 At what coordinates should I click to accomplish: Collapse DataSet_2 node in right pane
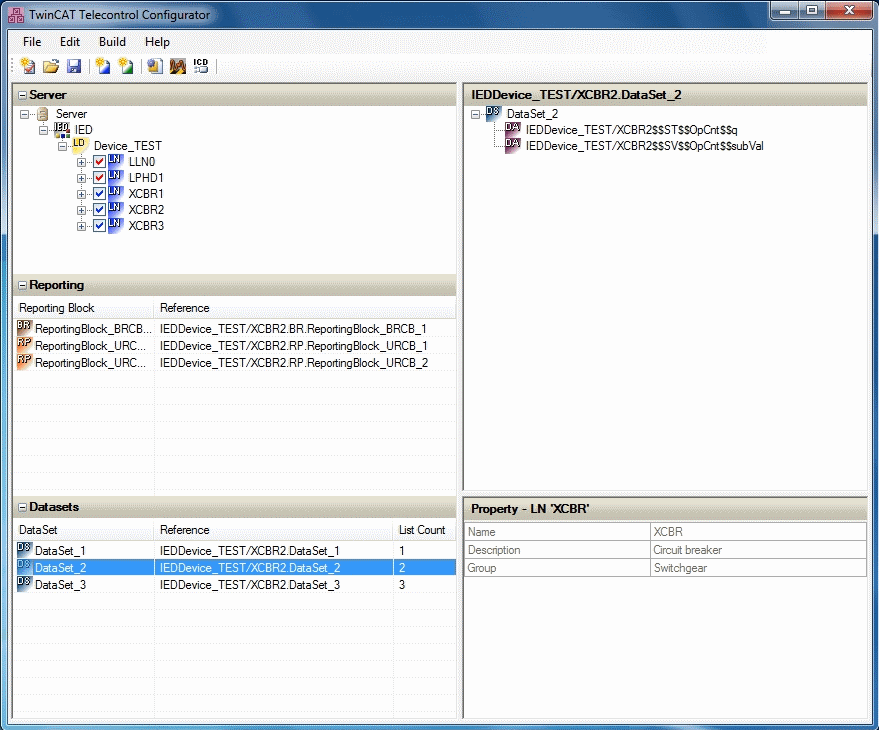(x=475, y=114)
